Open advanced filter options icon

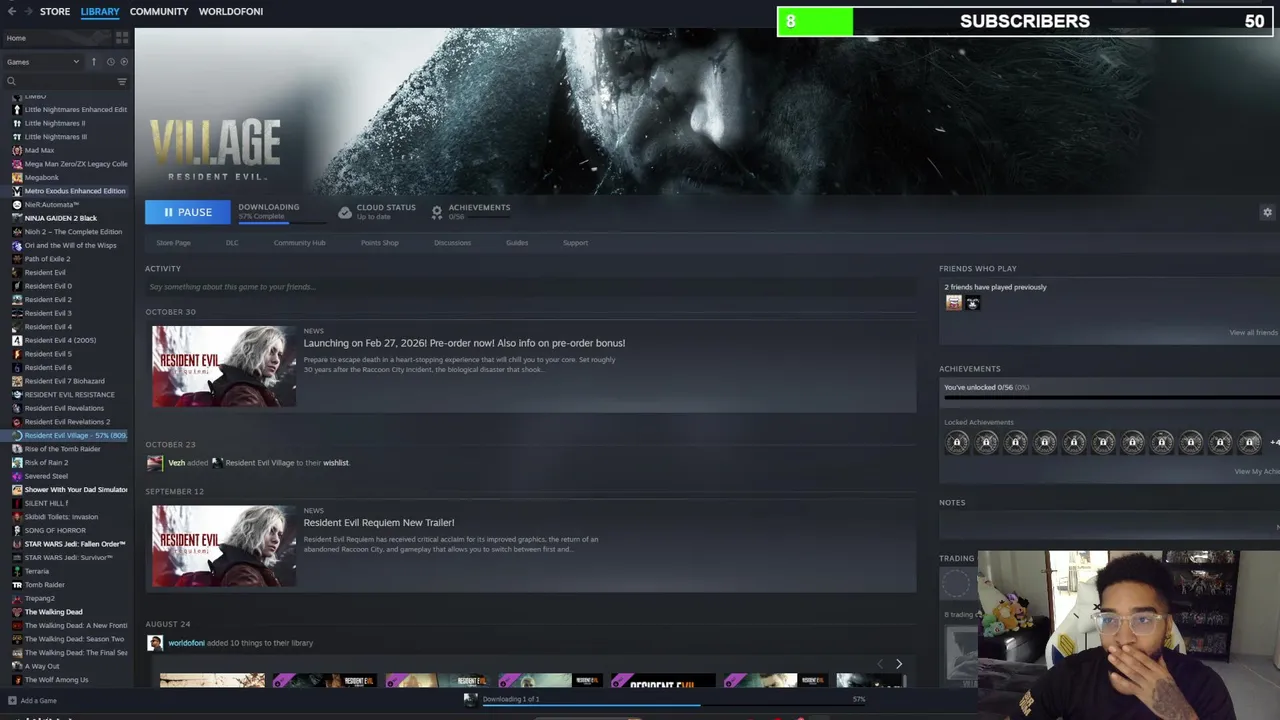[x=122, y=81]
